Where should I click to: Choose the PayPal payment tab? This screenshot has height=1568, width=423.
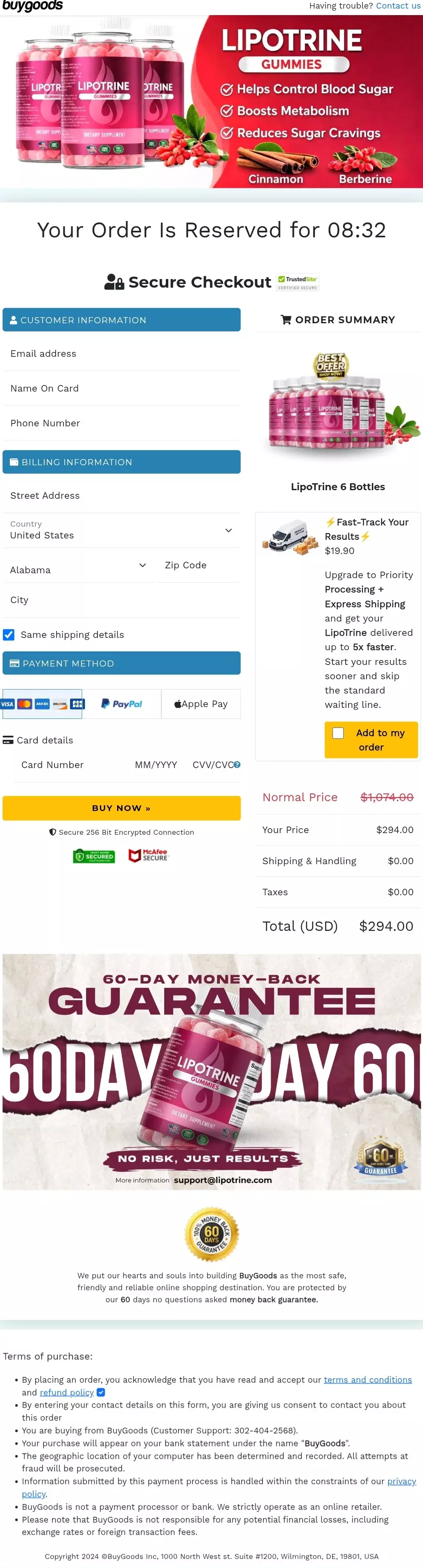pyautogui.click(x=121, y=704)
